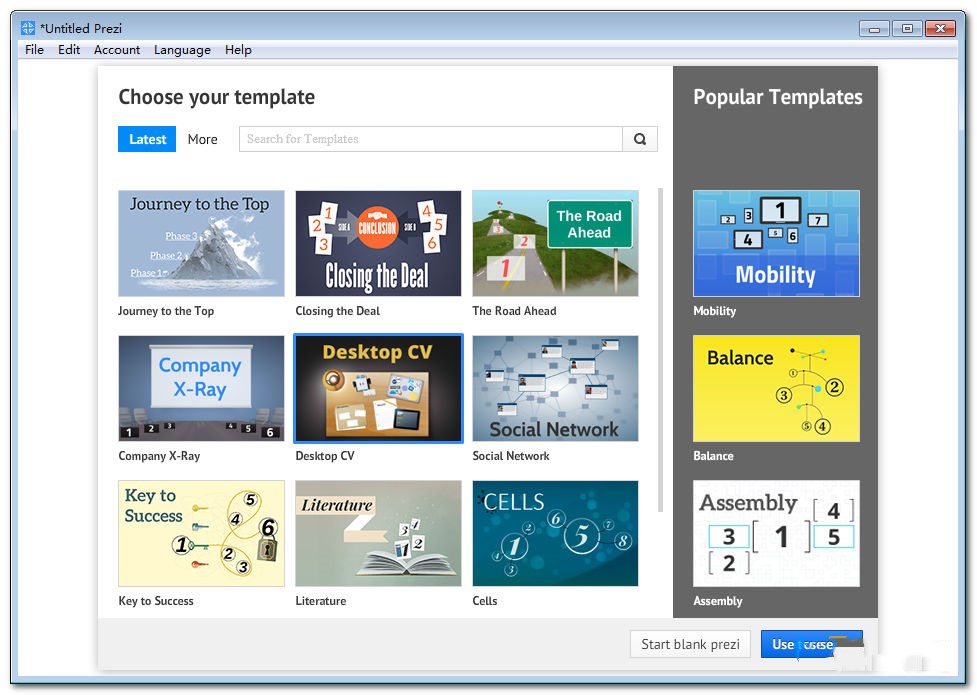Select the Company X-Ray template thumbnail
The image size is (977, 695).
click(201, 388)
